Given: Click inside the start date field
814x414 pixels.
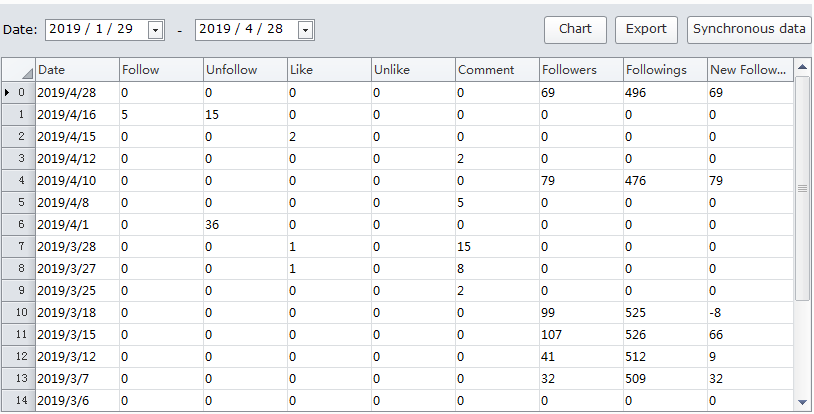Looking at the screenshot, I should 97,30.
